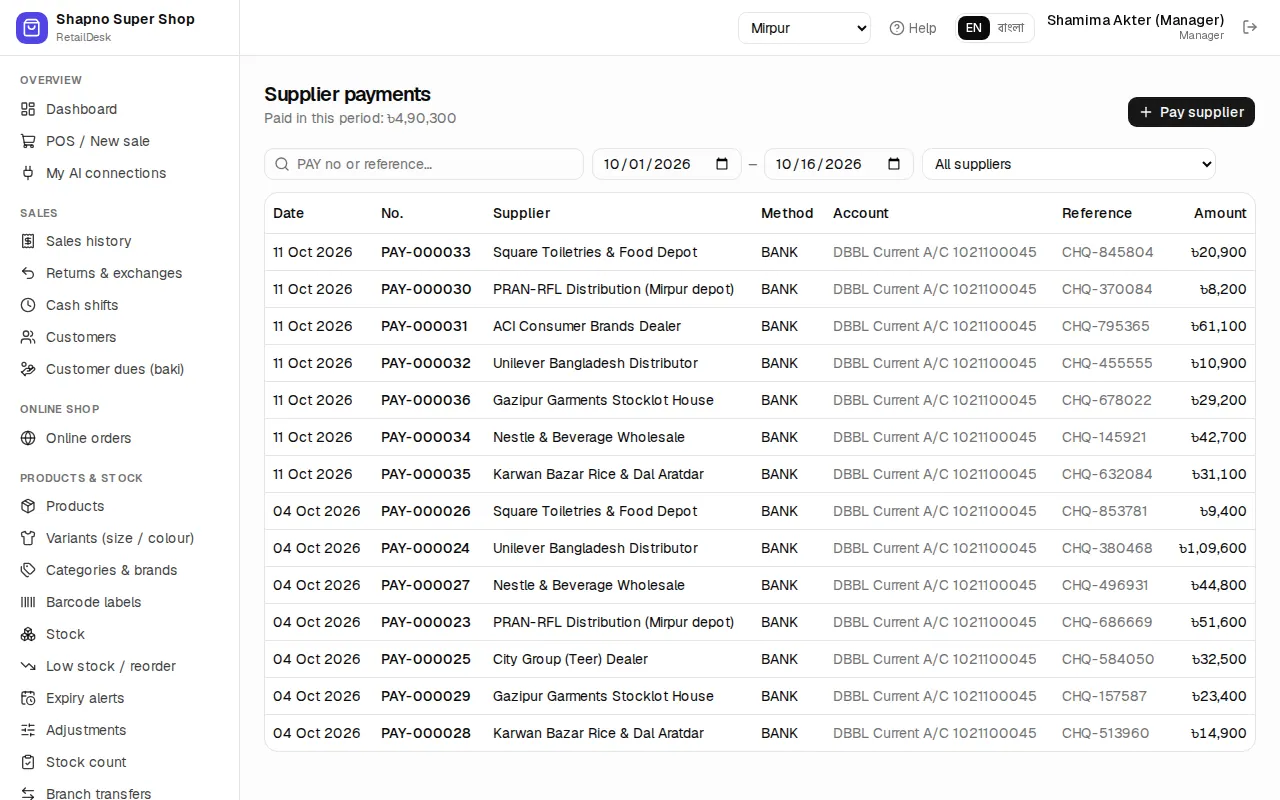
Task: Click the My AI connections plug icon
Action: click(x=28, y=173)
